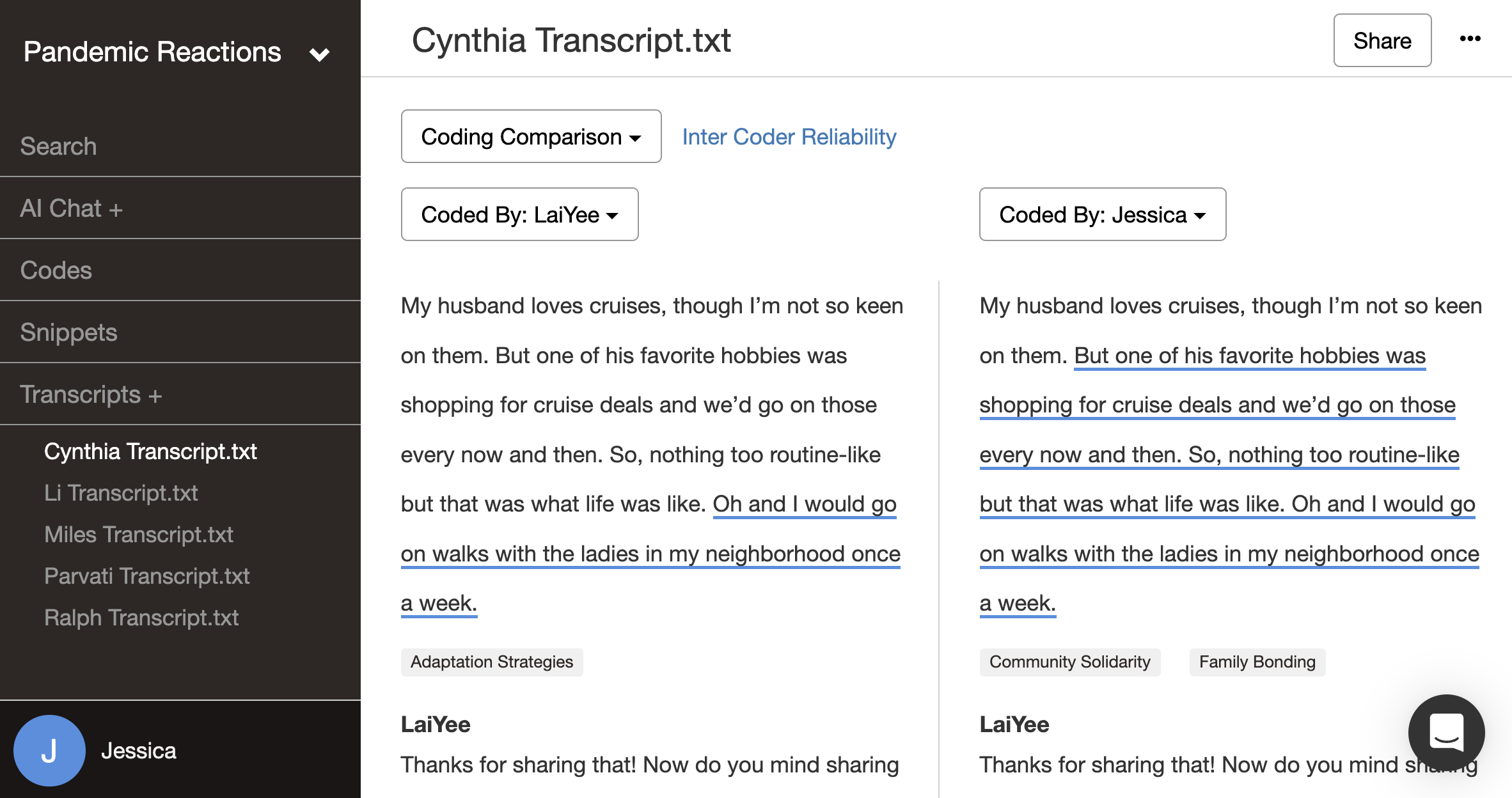Go to the Codes section
This screenshot has height=798, width=1512.
[x=56, y=270]
